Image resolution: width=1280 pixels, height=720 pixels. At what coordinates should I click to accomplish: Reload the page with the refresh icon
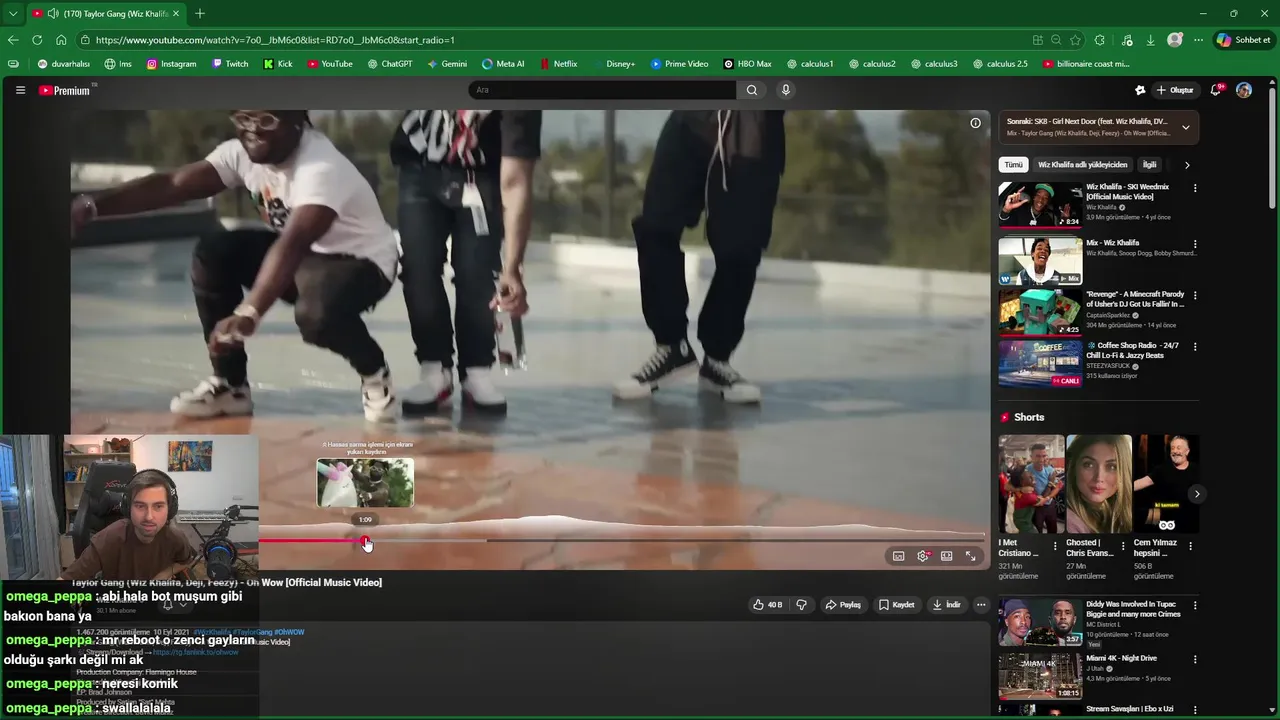click(x=37, y=40)
